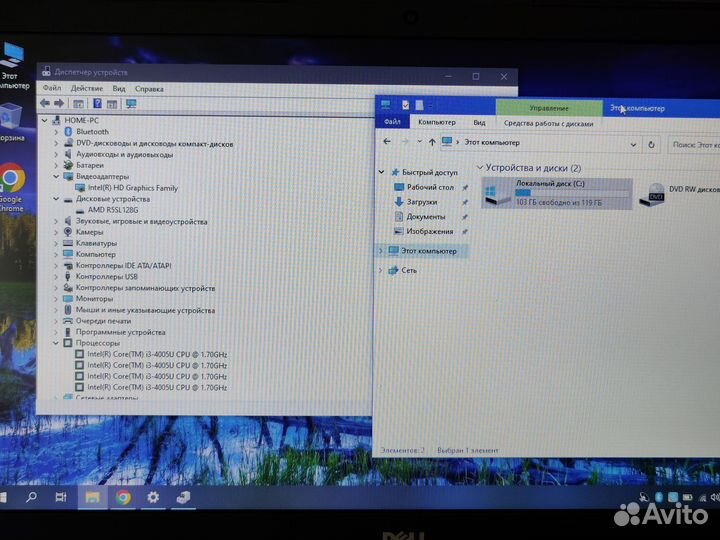Select Контроллеры IDE ATA/ATAPI row
This screenshot has height=540, width=720.
[x=124, y=265]
